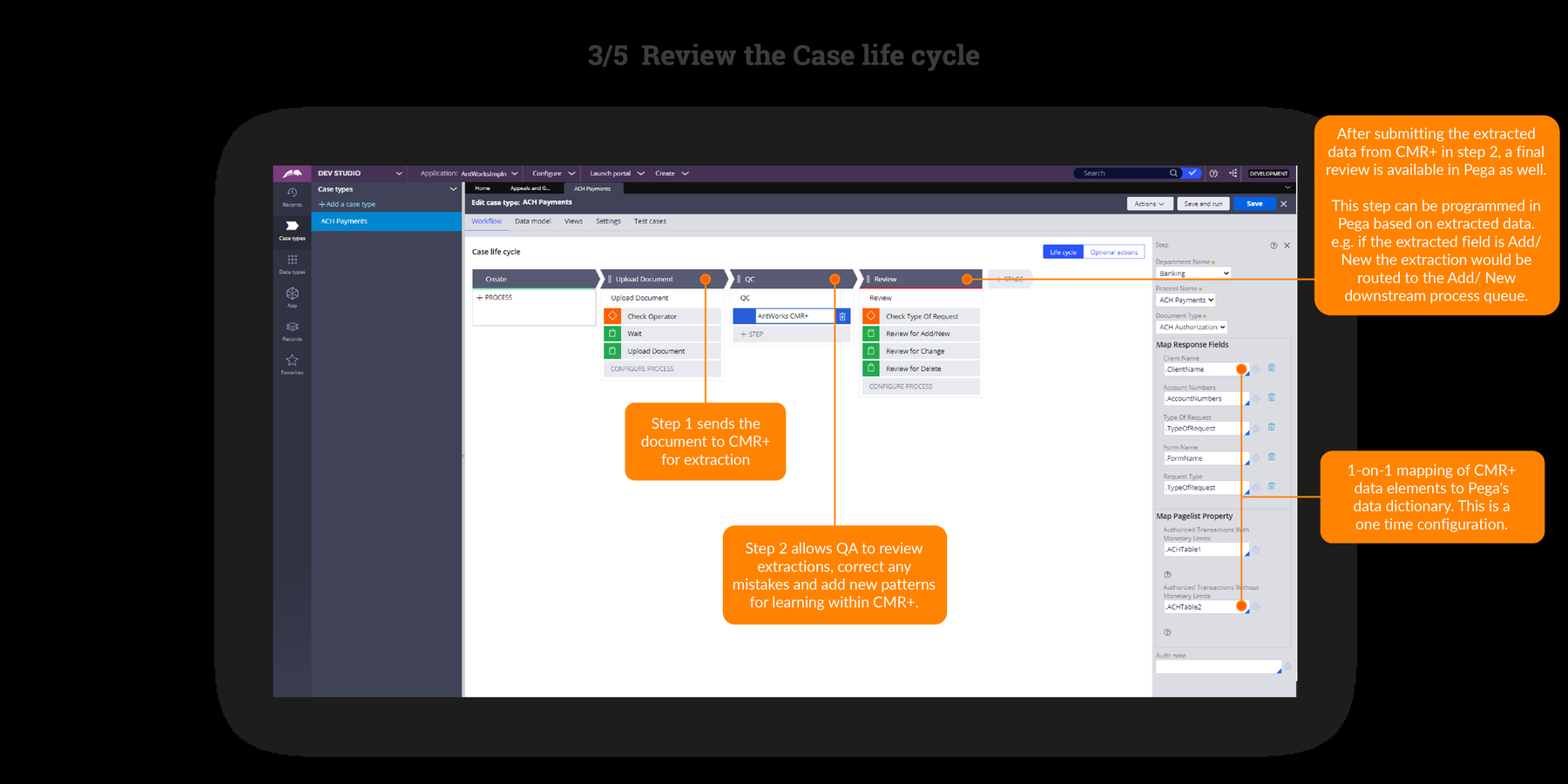Open the Create menu
This screenshot has height=784, width=1568.
[x=672, y=173]
